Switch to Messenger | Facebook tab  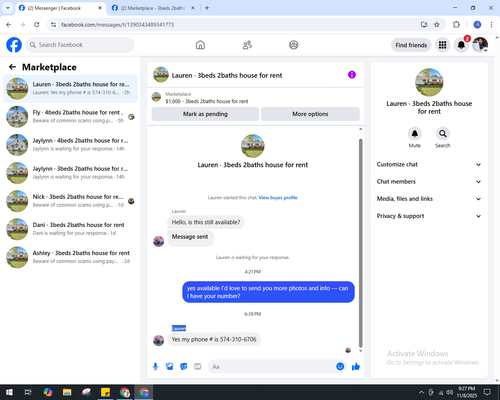click(60, 8)
